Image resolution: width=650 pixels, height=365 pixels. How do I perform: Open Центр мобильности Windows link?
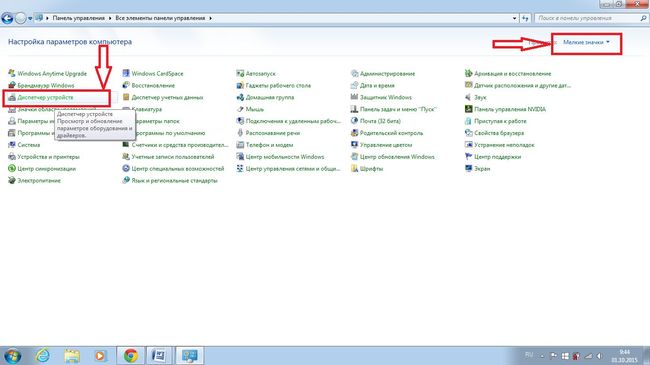285,157
